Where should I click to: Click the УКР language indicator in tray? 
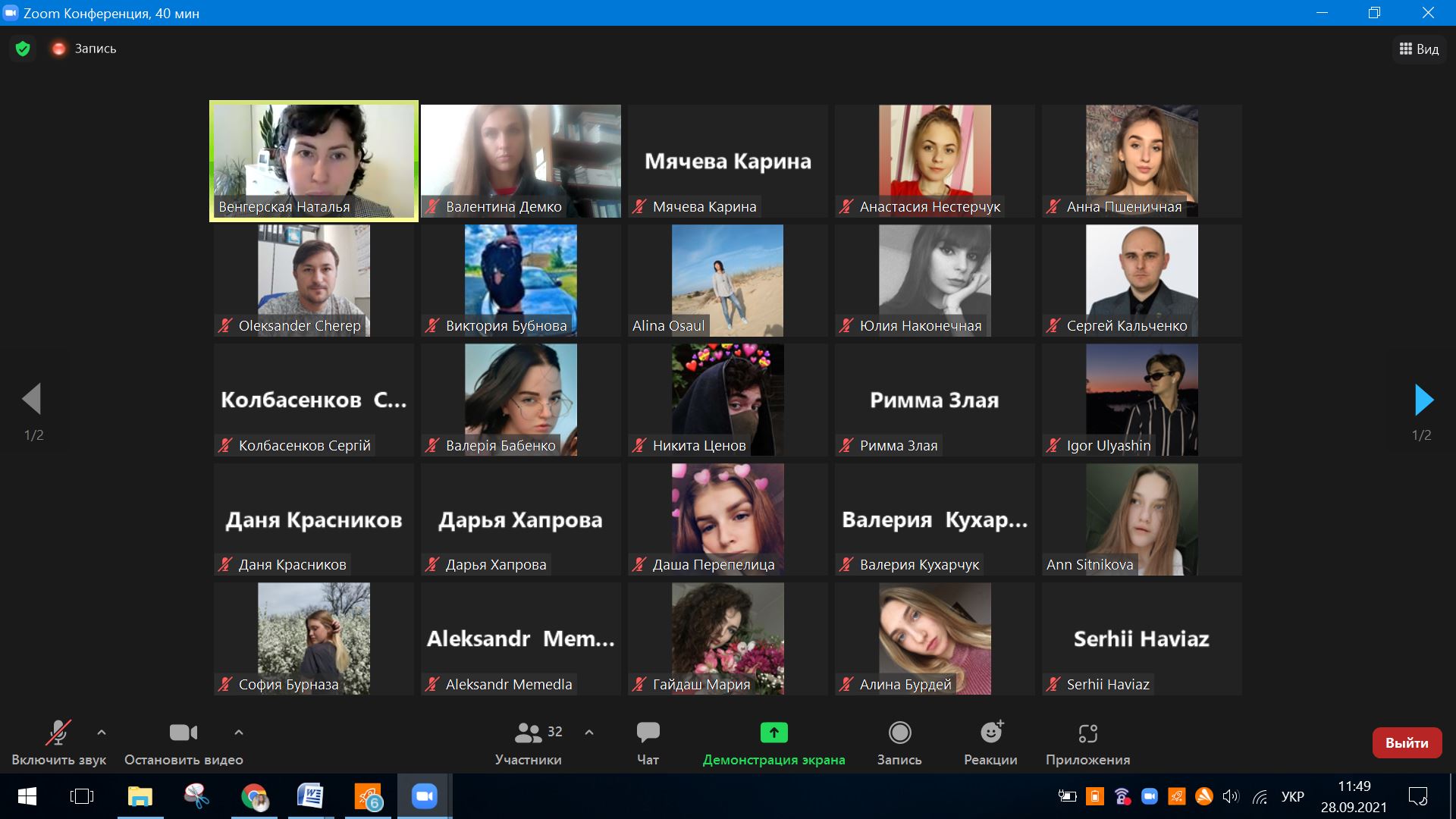(x=1292, y=796)
